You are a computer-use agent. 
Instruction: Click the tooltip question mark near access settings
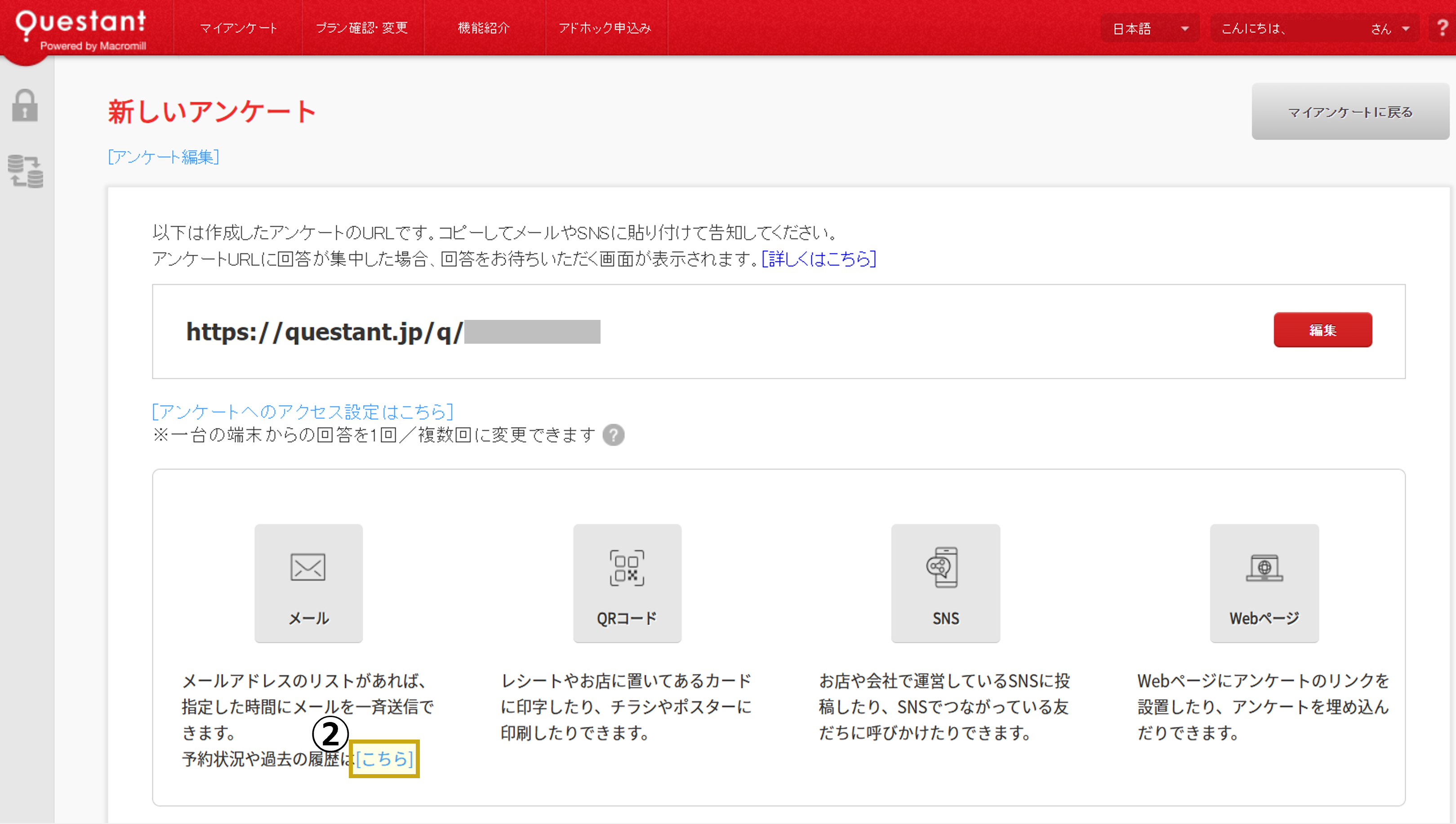(614, 435)
